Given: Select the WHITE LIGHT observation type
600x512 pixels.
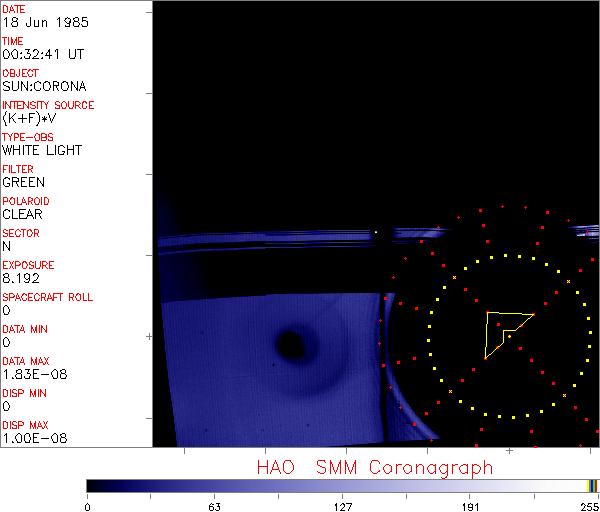Looking at the screenshot, I should click(42, 150).
